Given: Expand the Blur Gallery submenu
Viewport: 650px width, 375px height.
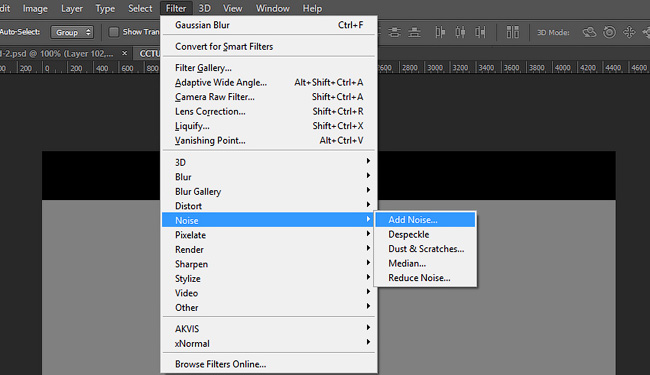Looking at the screenshot, I should point(269,191).
